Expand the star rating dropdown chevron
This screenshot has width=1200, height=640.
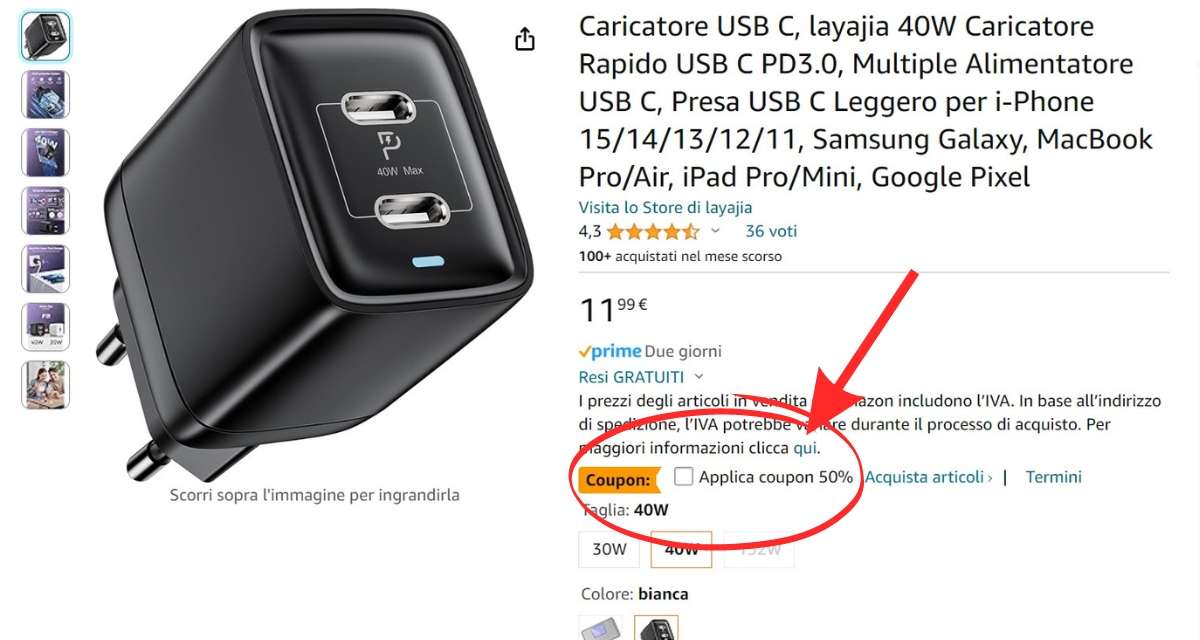coord(715,231)
